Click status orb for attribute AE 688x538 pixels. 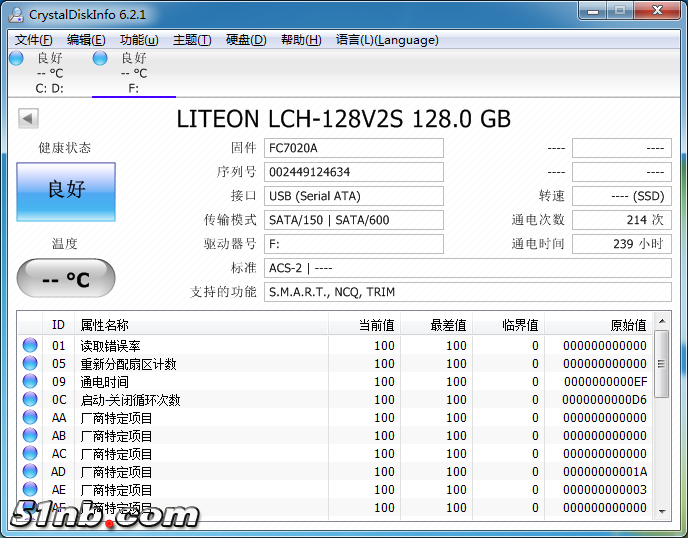tap(30, 489)
